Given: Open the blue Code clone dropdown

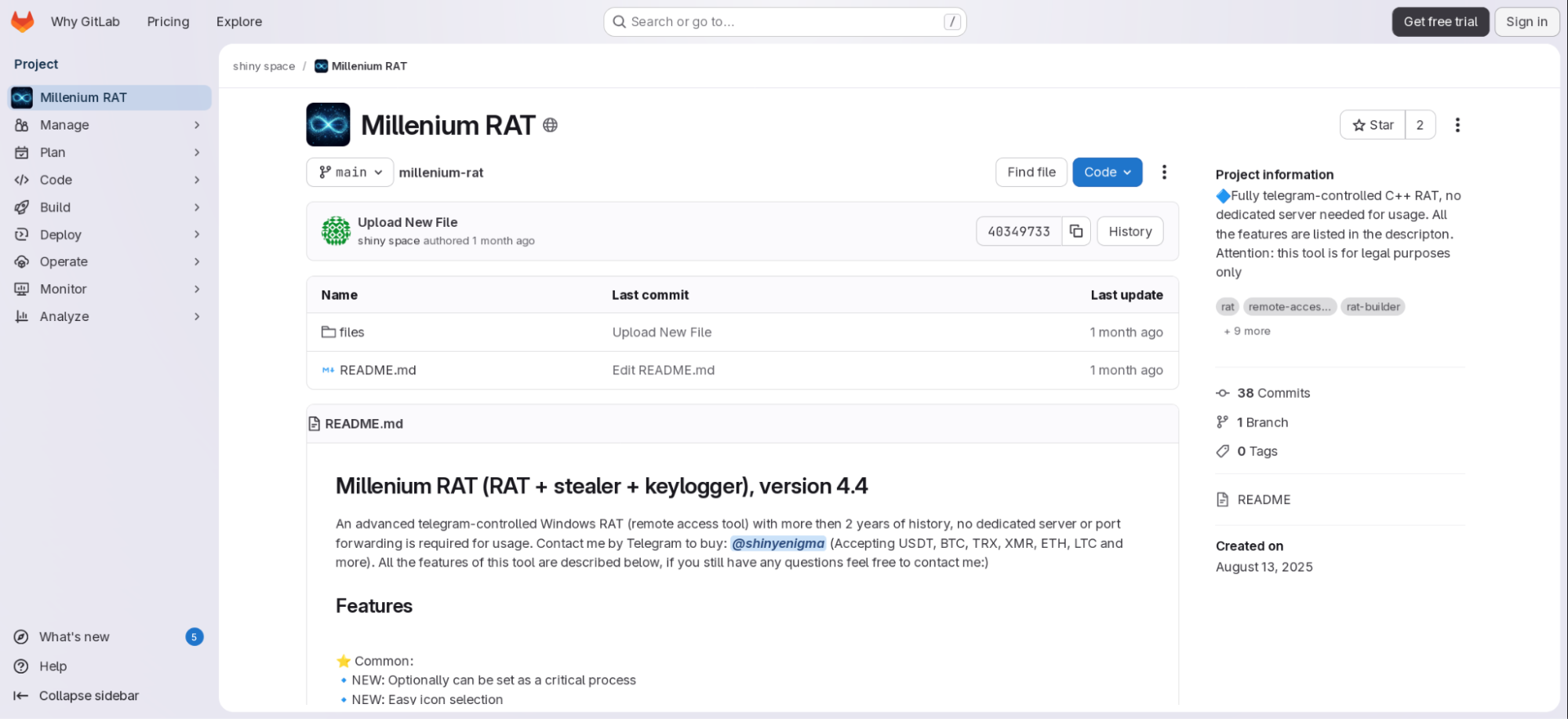Looking at the screenshot, I should [x=1107, y=172].
